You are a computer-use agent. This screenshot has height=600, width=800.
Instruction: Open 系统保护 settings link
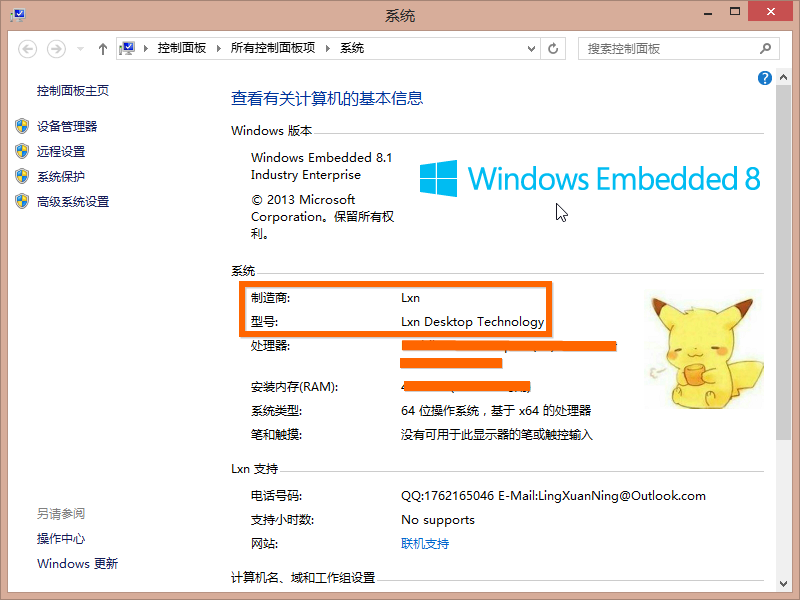61,177
